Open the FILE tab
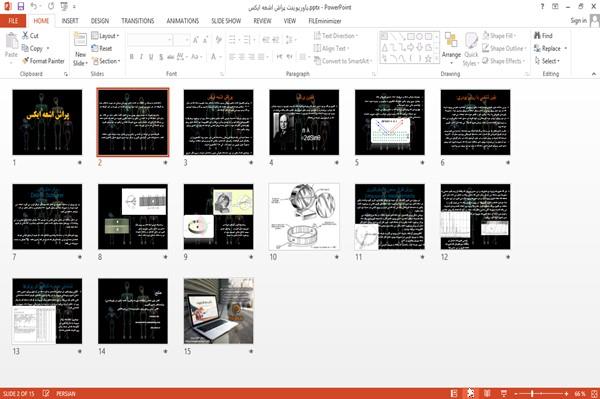This screenshot has height=399, width=600. [x=13, y=21]
